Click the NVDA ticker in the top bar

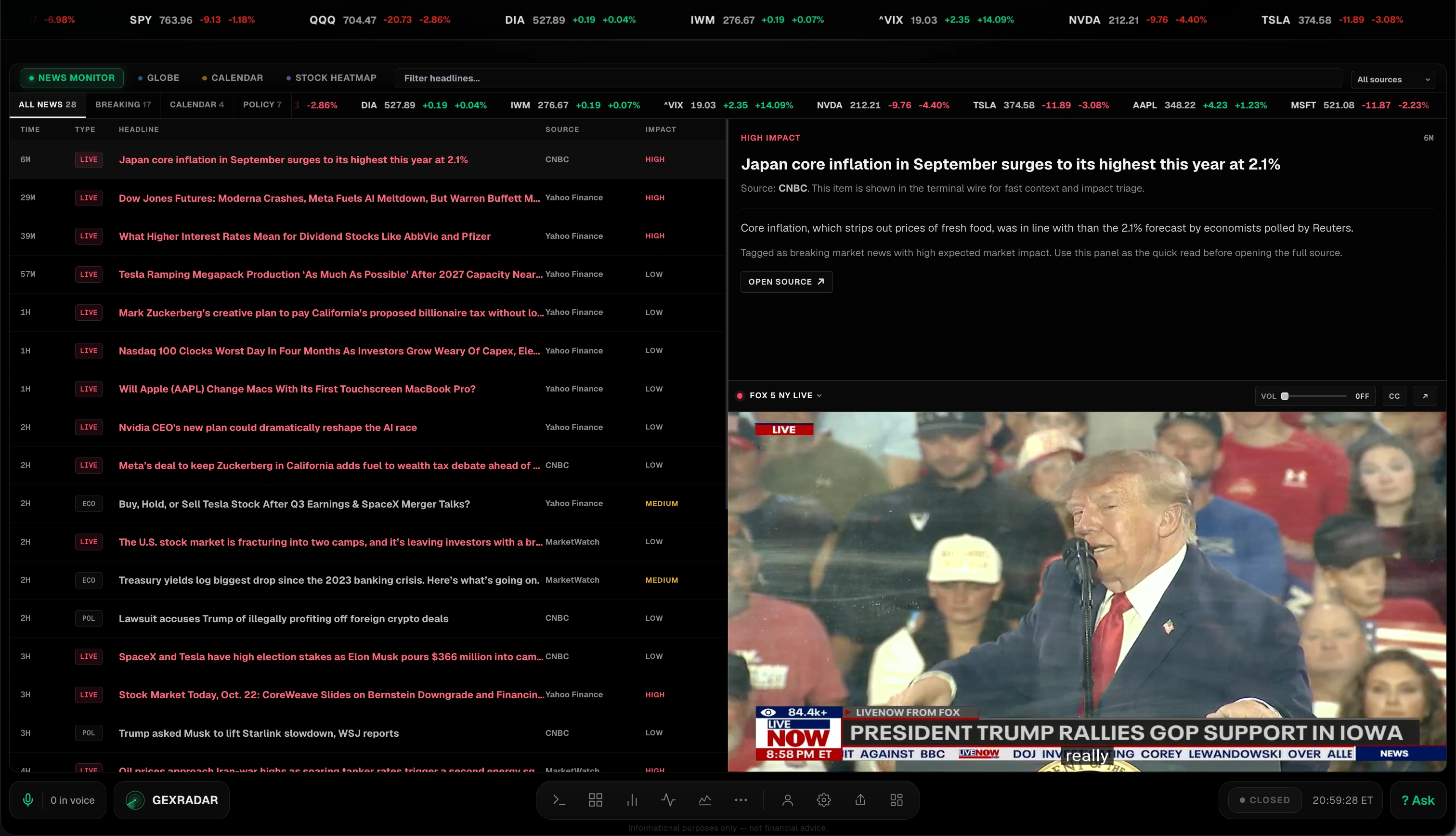[1137, 20]
